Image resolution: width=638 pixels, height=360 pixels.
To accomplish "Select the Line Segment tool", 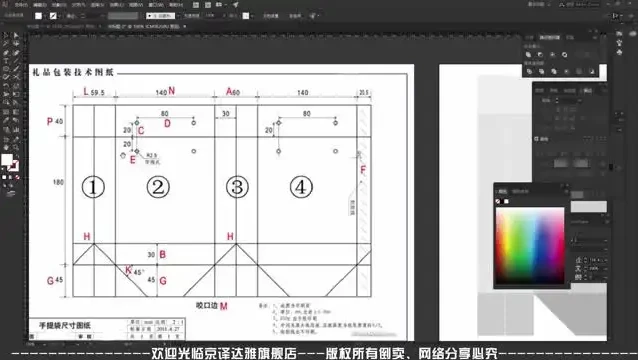I will (16, 60).
